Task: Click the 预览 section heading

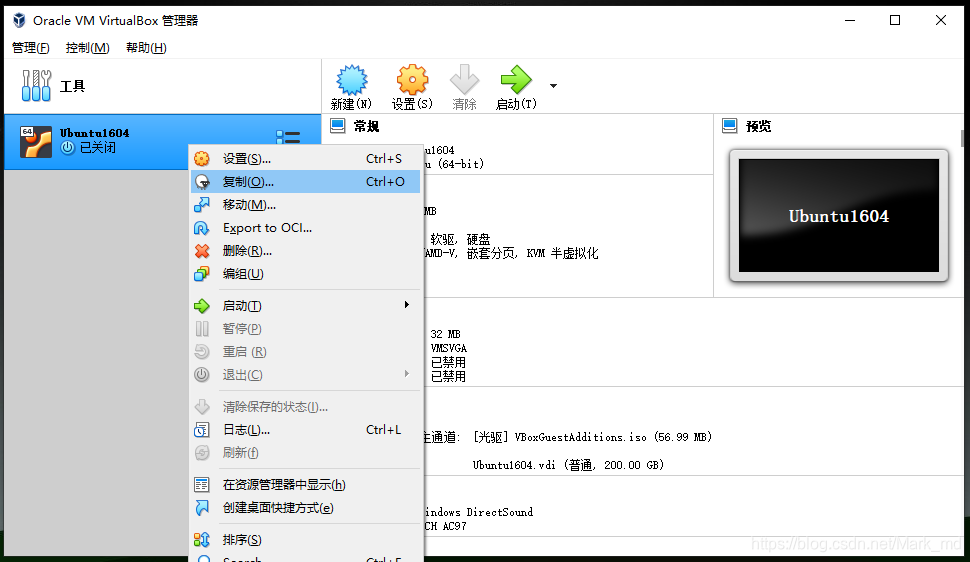Action: click(x=758, y=126)
